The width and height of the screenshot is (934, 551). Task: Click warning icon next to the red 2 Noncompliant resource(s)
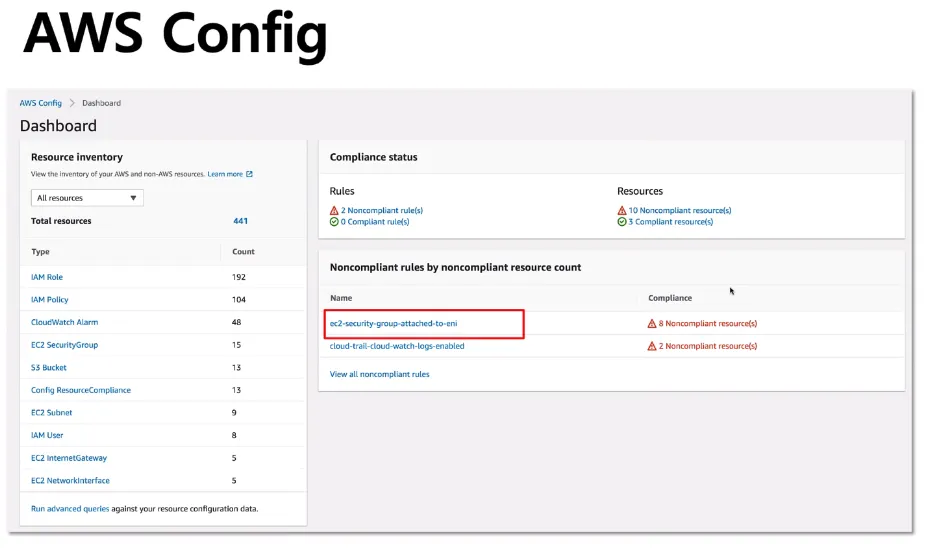(652, 346)
